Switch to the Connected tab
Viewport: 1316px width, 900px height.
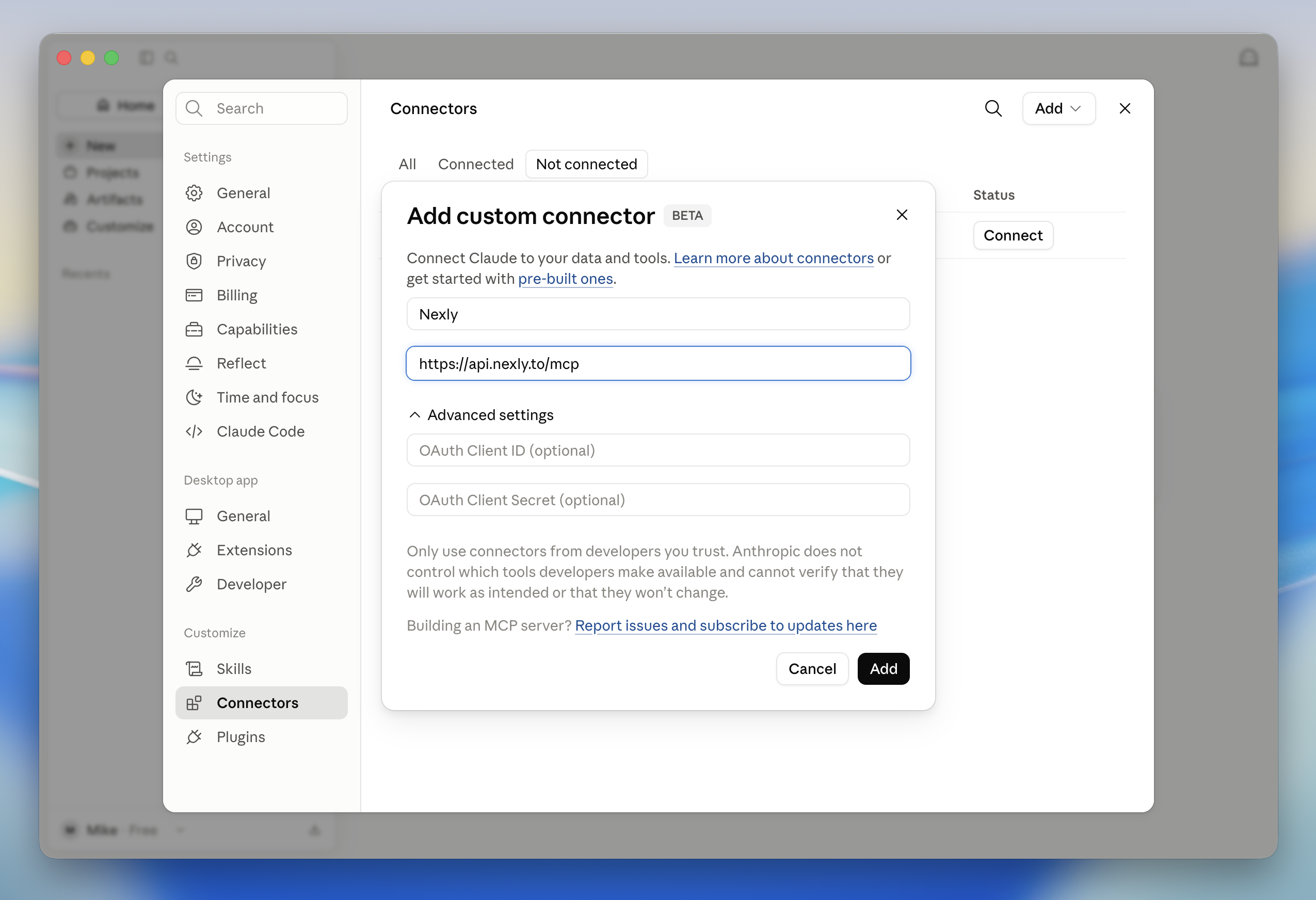(x=476, y=164)
